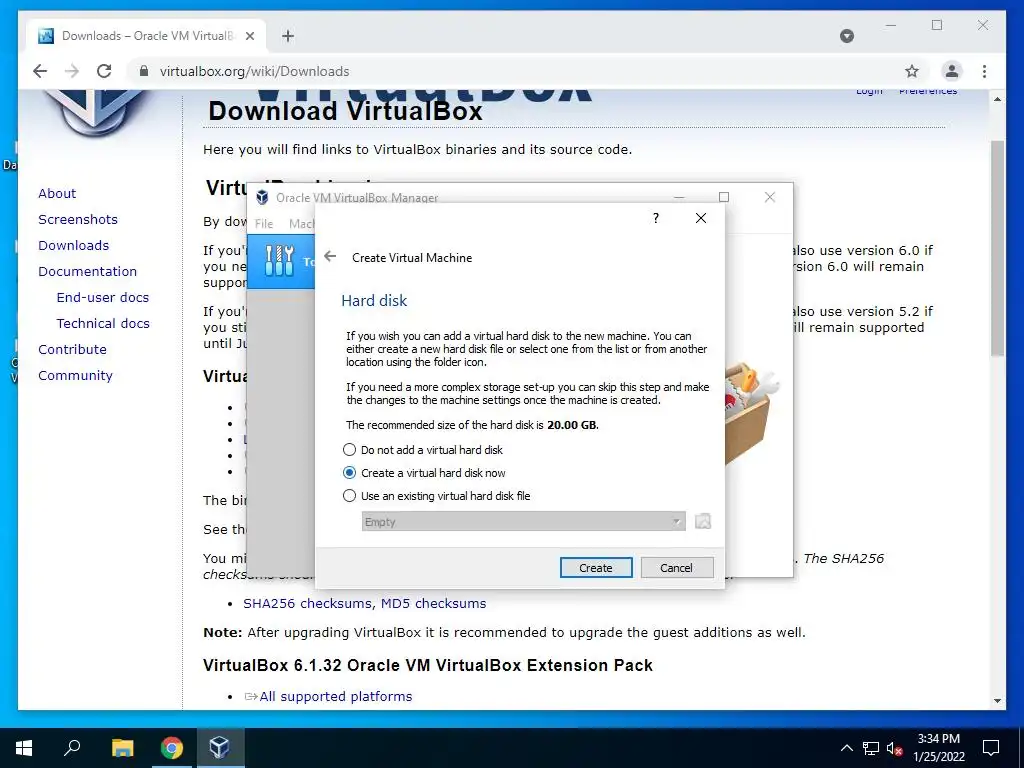This screenshot has width=1024, height=768.
Task: Open the End-user docs link
Action: click(103, 297)
